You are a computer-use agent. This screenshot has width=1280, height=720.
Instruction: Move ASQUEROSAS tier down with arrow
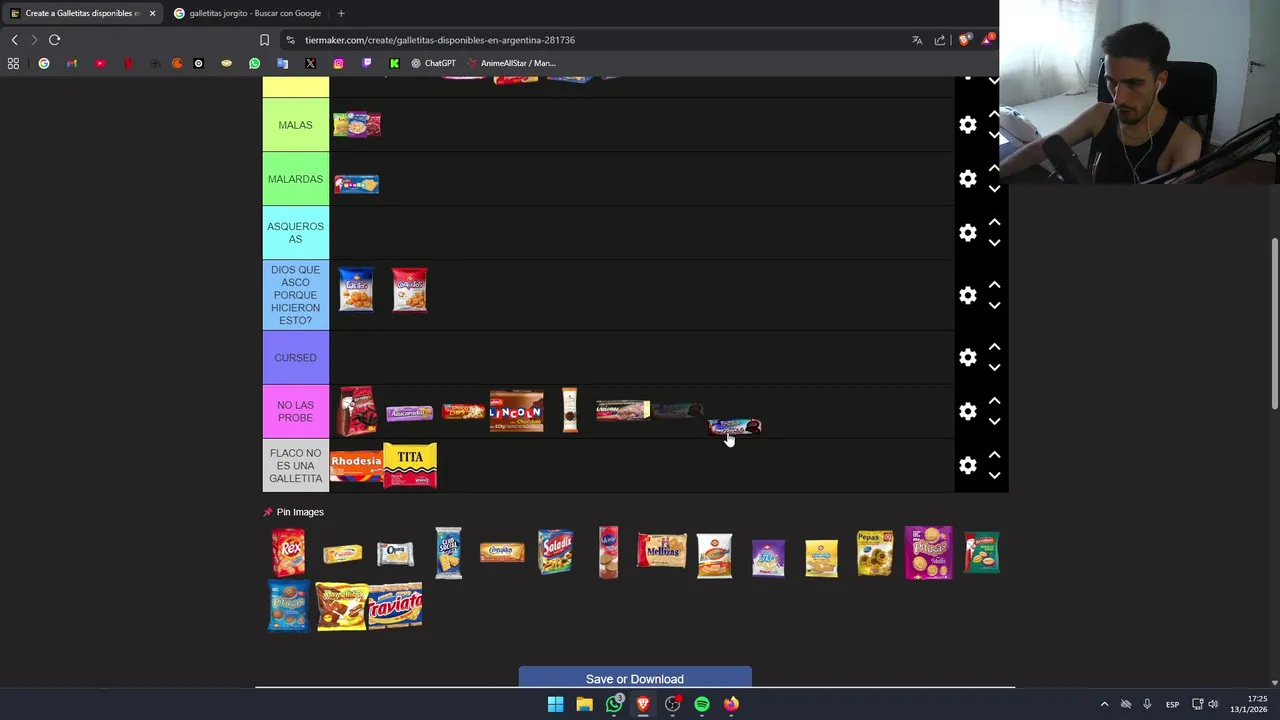(x=994, y=243)
